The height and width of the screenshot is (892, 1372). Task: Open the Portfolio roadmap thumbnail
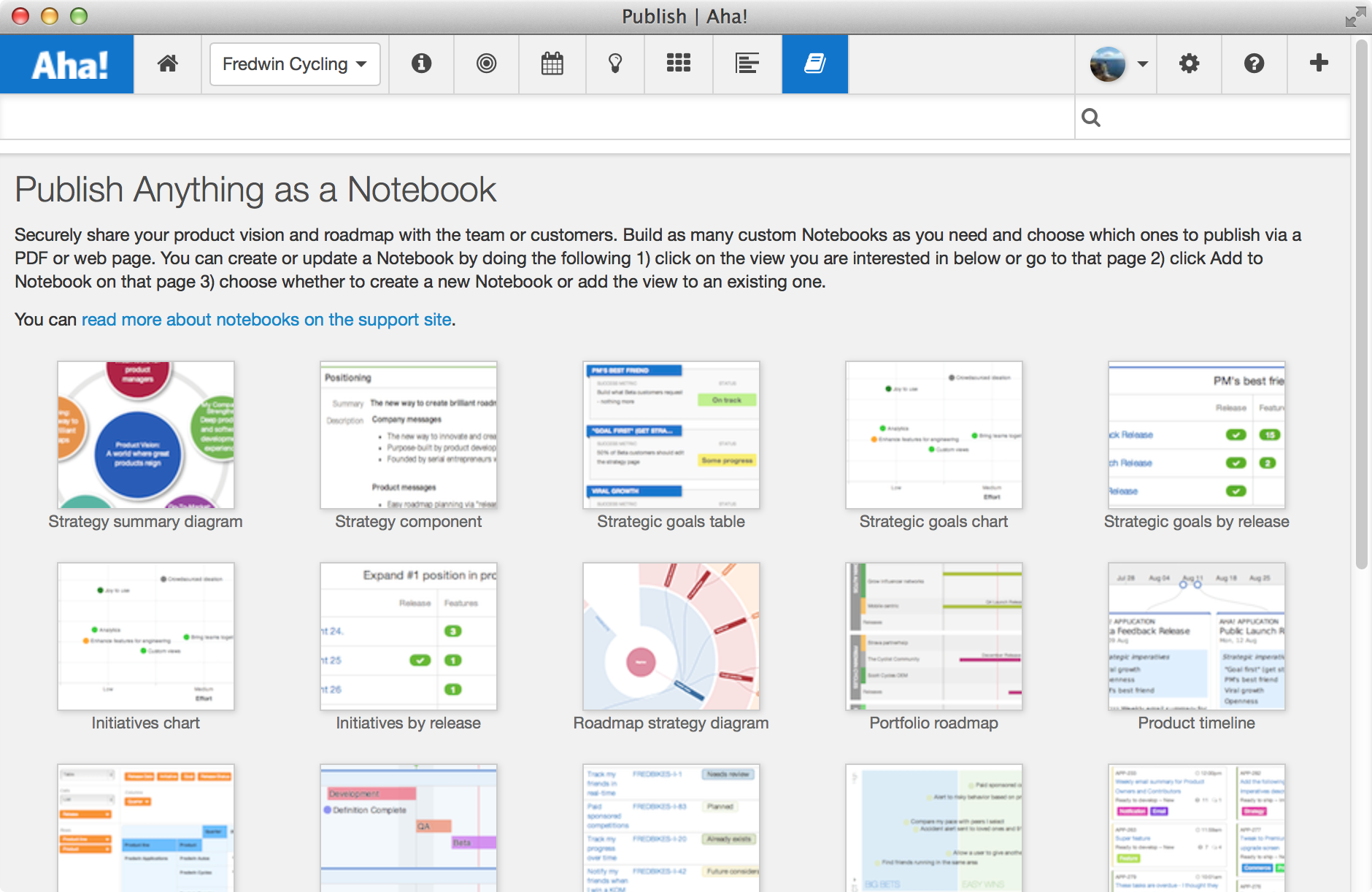click(934, 637)
